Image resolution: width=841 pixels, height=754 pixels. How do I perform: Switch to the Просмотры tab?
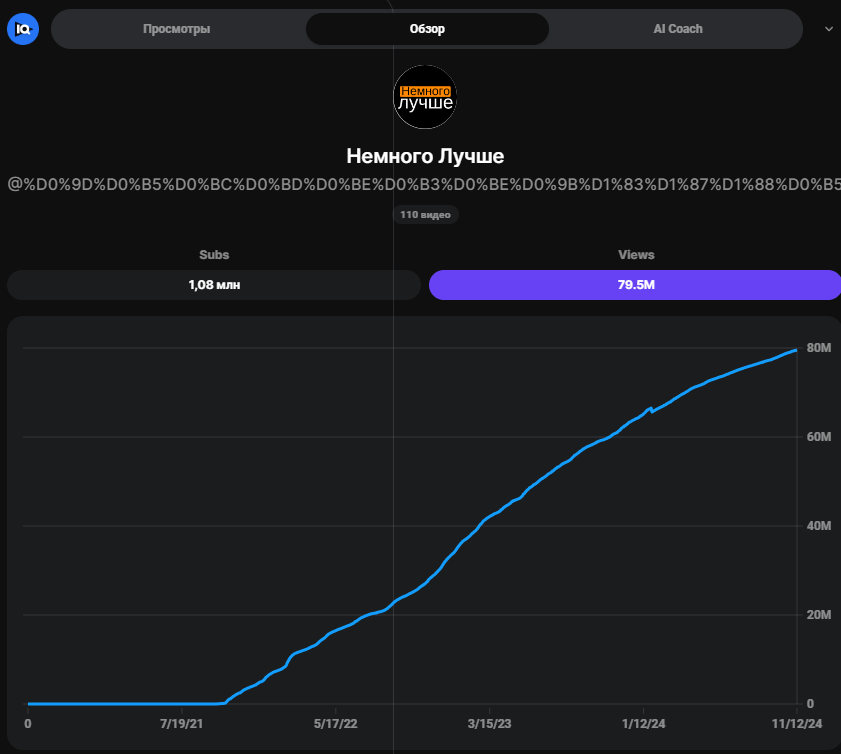click(x=177, y=29)
